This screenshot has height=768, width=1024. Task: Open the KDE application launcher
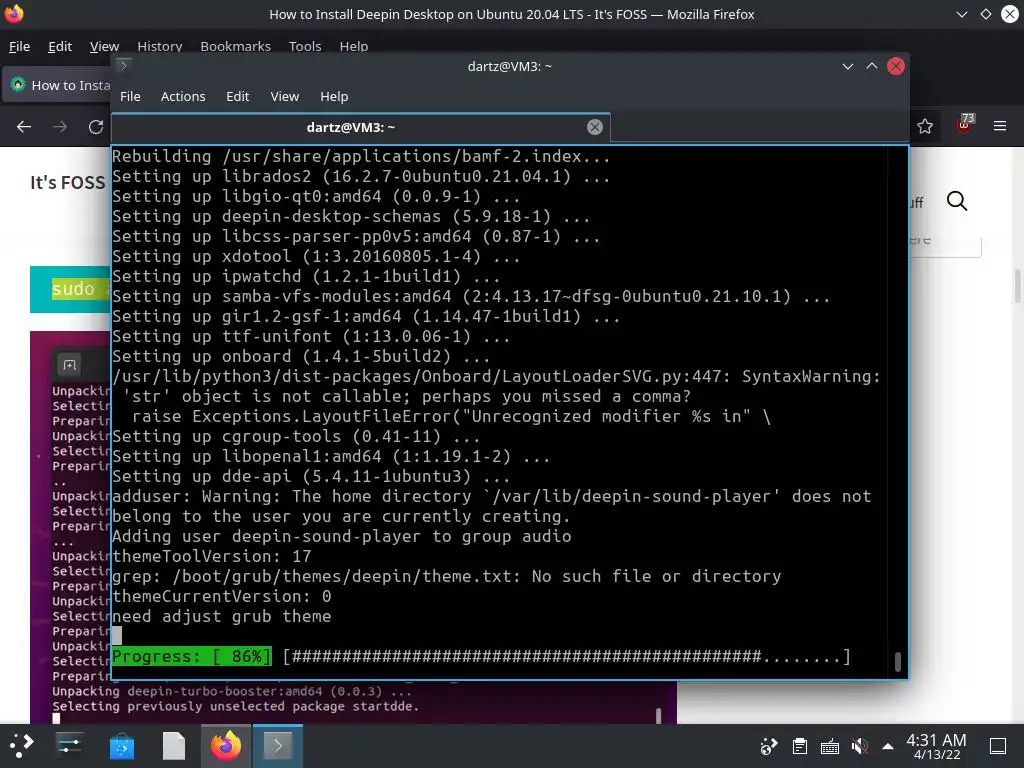click(20, 746)
